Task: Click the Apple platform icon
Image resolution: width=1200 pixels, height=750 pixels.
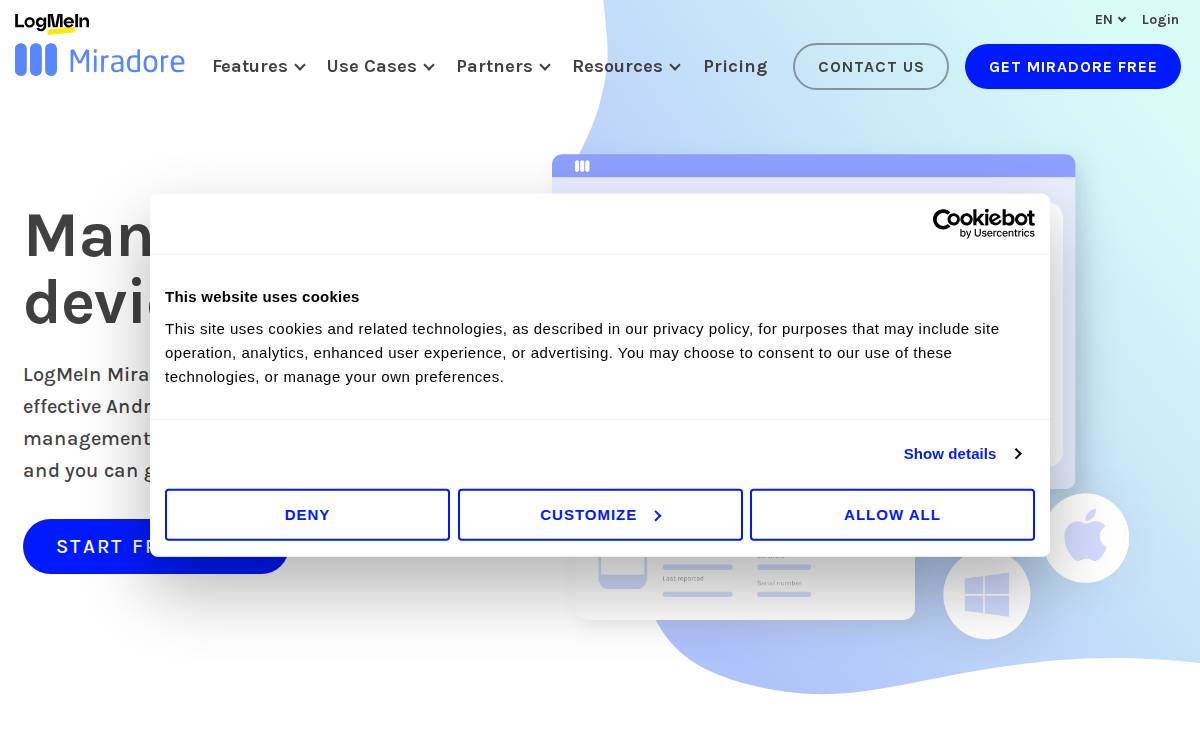Action: click(1086, 538)
